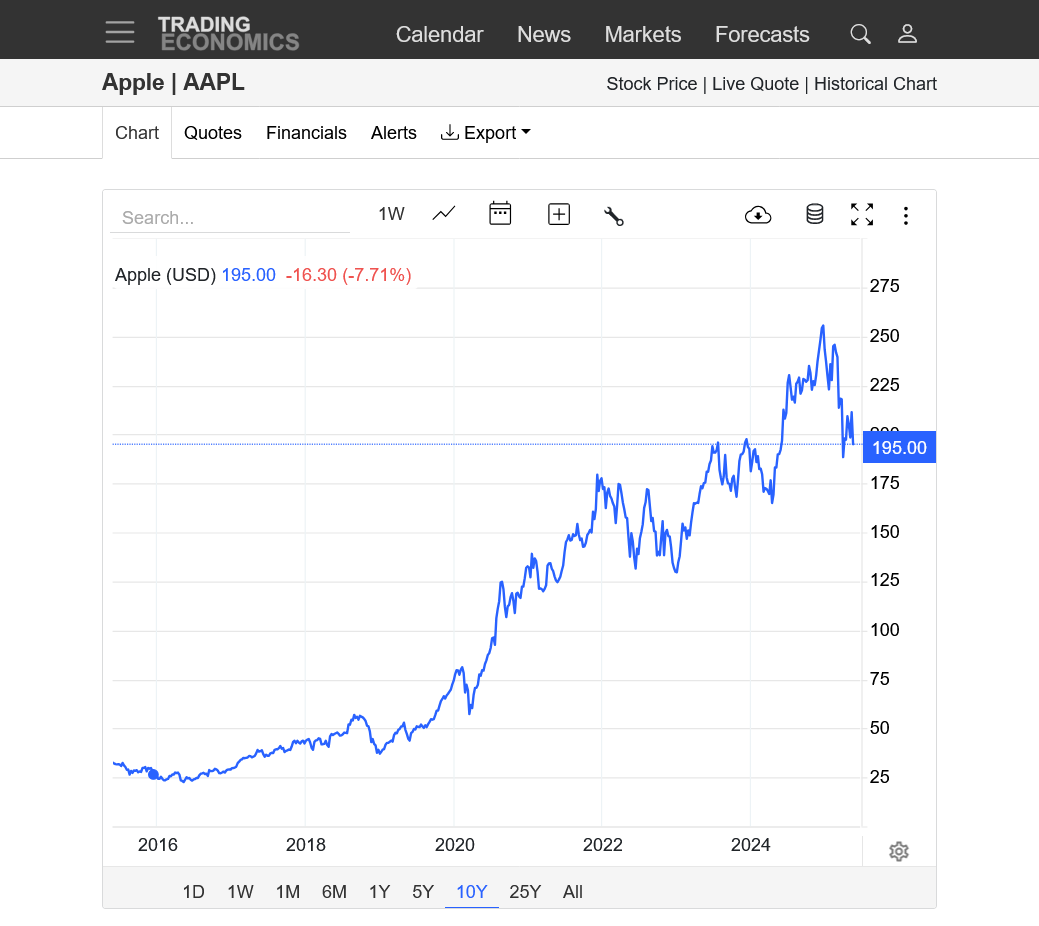
Task: Set chart range to 25Y
Action: click(525, 892)
